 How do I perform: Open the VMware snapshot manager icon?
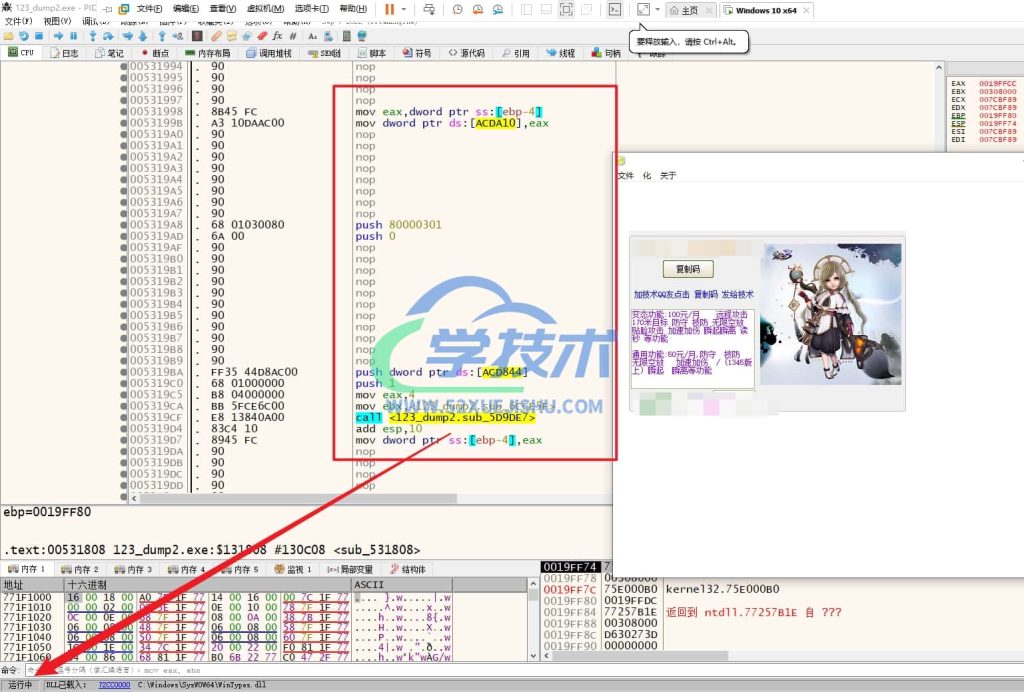click(498, 9)
